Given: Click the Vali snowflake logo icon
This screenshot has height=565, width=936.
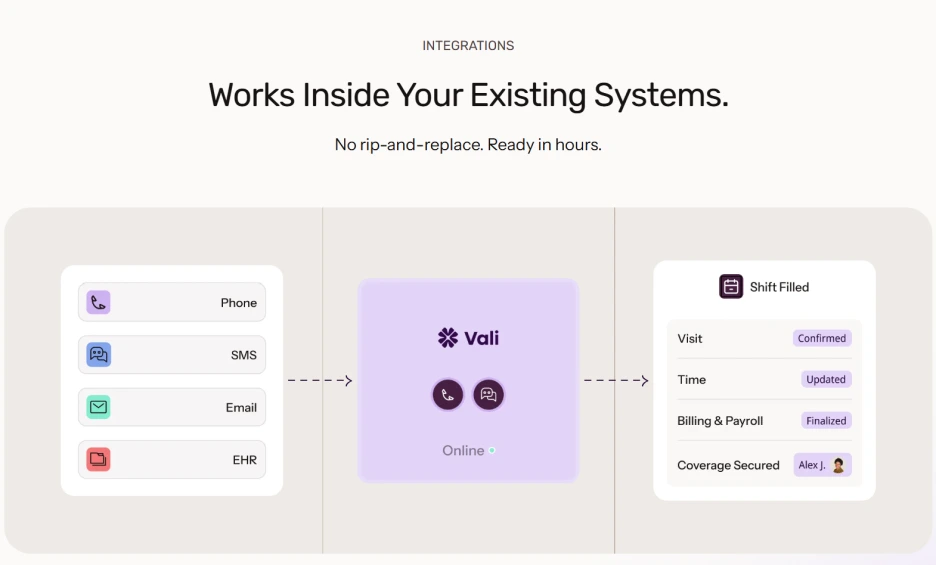Looking at the screenshot, I should point(448,338).
